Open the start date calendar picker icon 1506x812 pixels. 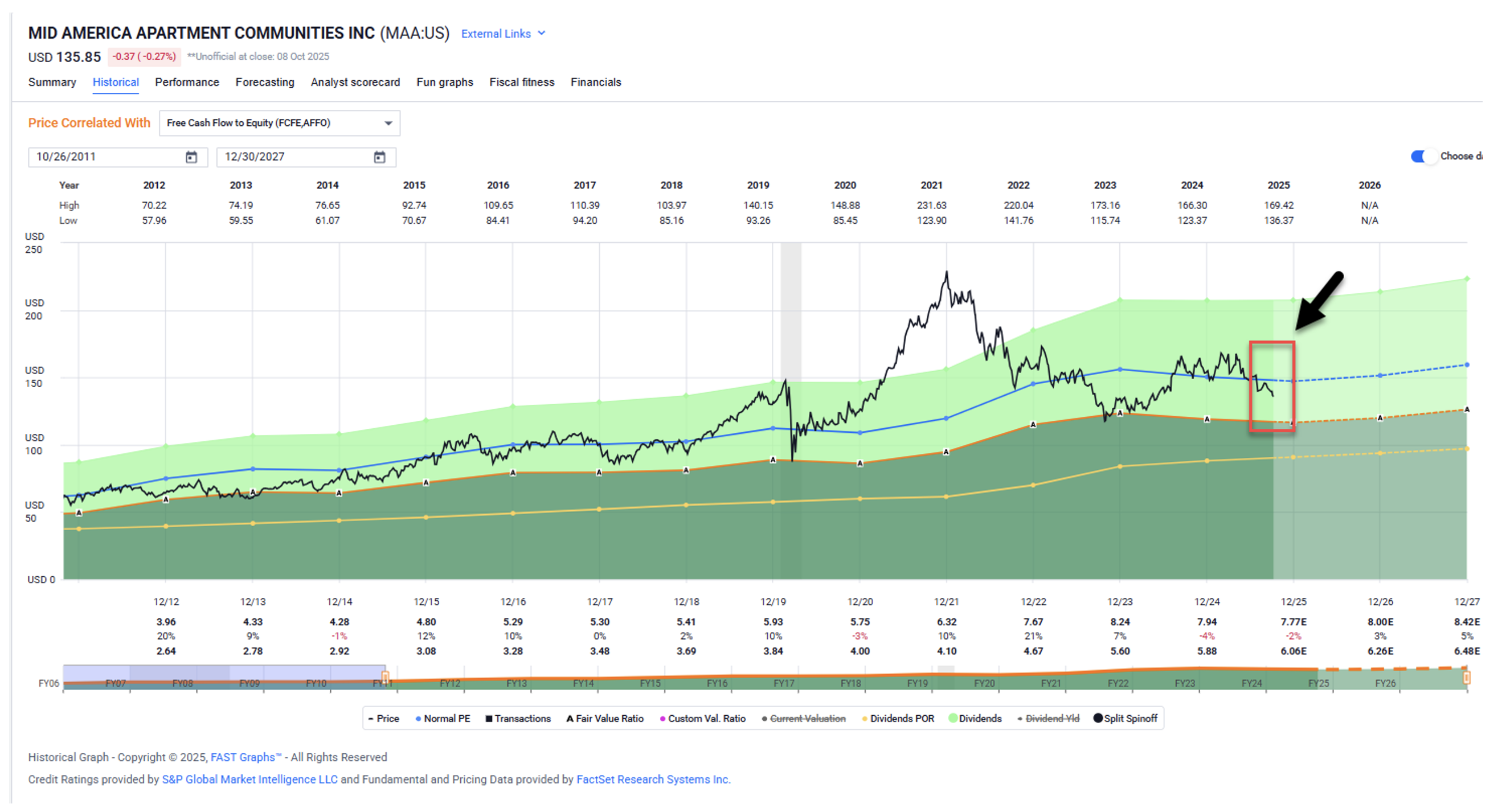[x=191, y=157]
